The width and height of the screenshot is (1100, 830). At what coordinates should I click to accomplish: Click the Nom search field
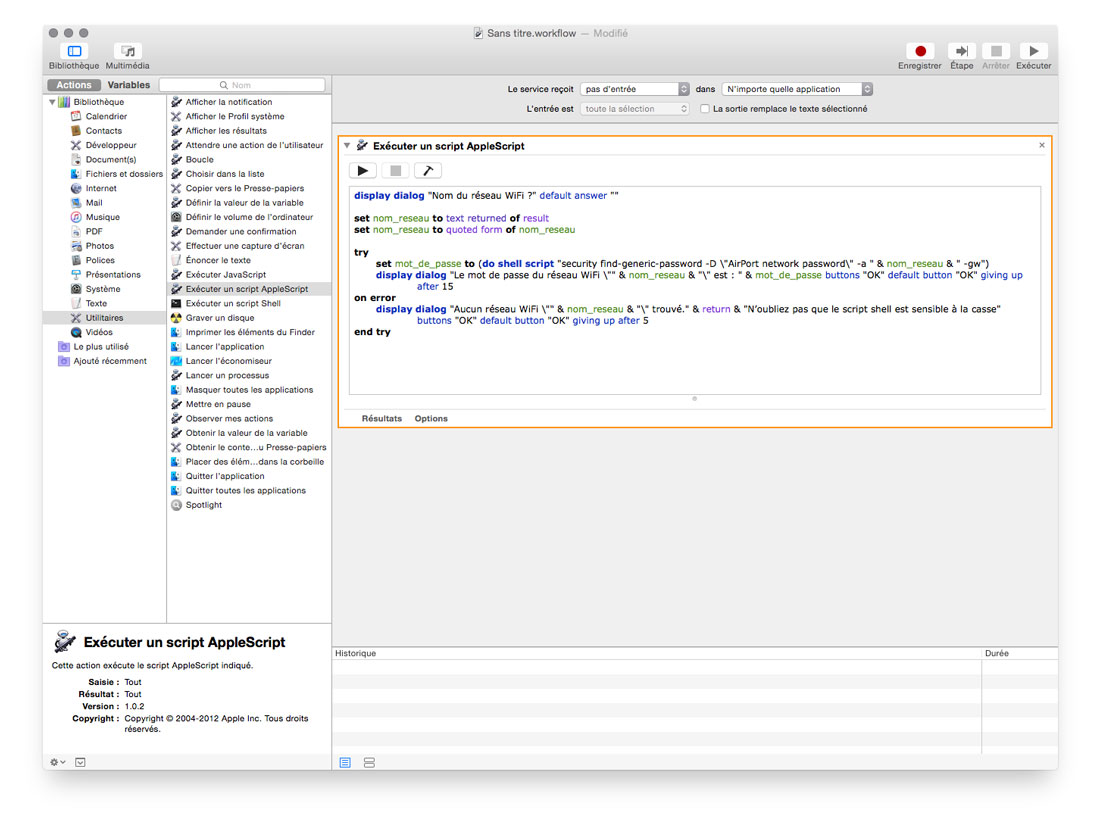point(242,85)
